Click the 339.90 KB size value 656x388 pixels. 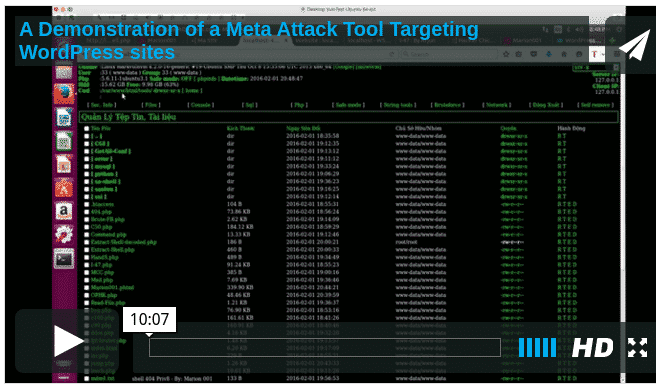click(240, 288)
